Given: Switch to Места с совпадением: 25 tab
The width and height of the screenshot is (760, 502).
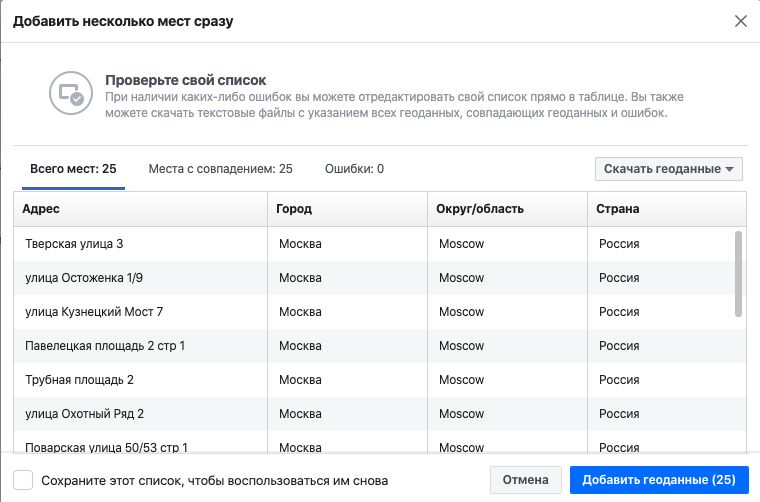Looking at the screenshot, I should [x=221, y=169].
